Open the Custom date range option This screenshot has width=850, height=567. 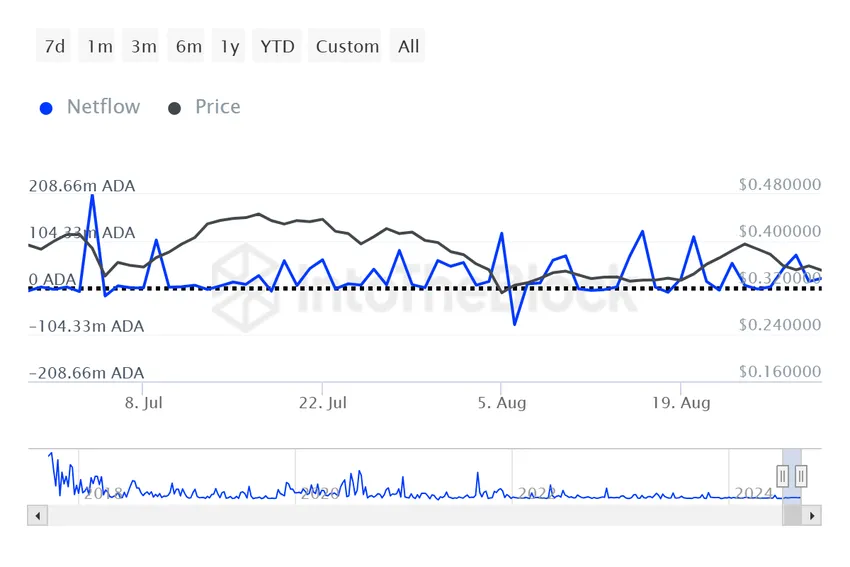coord(347,46)
